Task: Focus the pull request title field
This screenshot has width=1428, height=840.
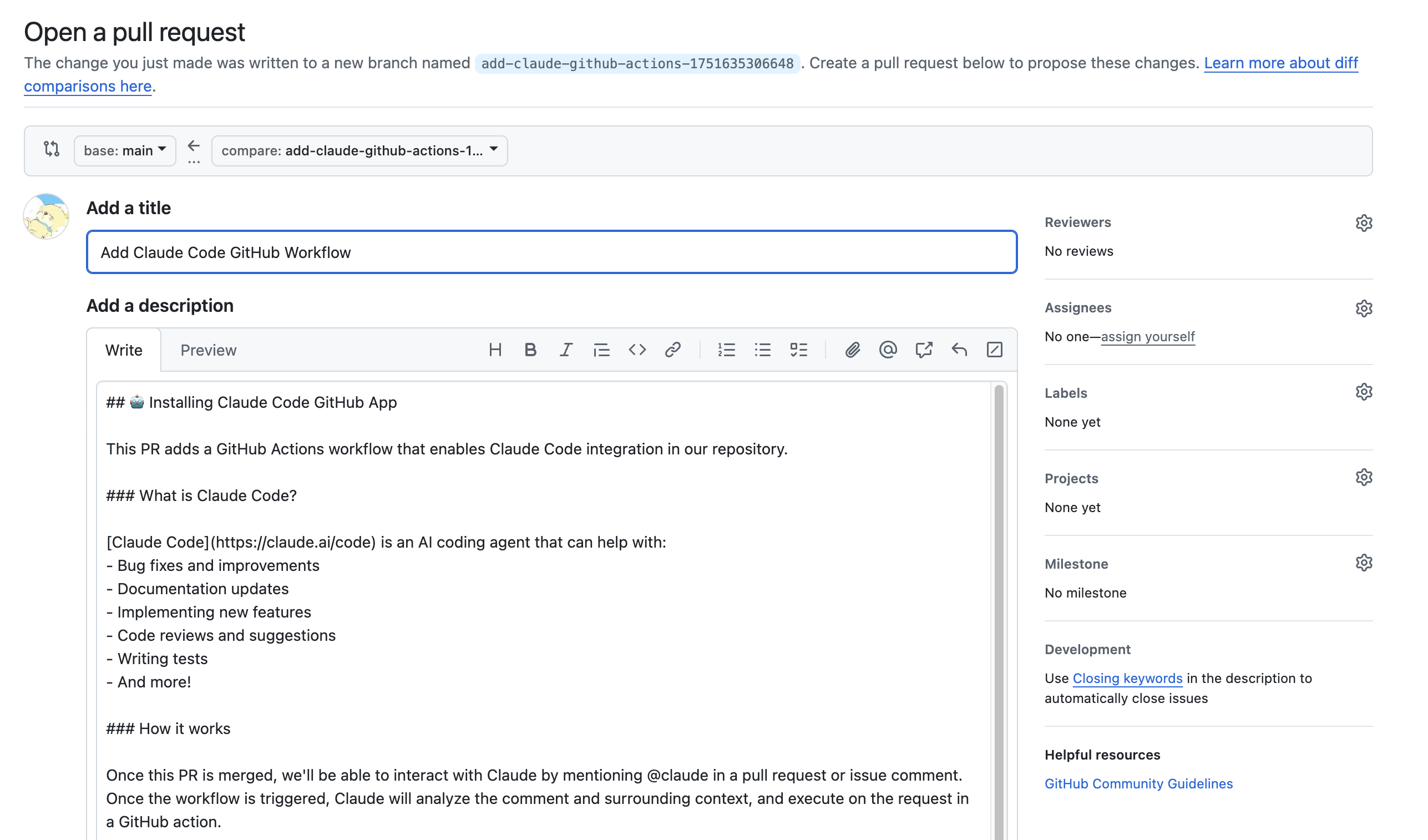Action: (551, 252)
